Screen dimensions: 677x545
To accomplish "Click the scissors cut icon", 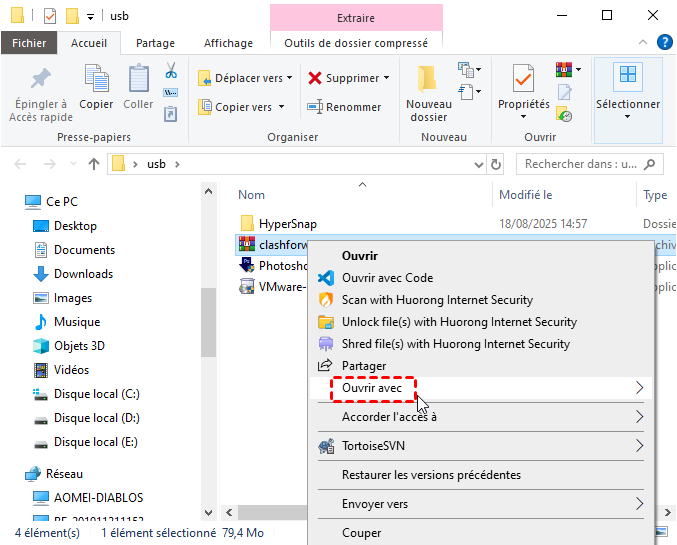I will 170,71.
